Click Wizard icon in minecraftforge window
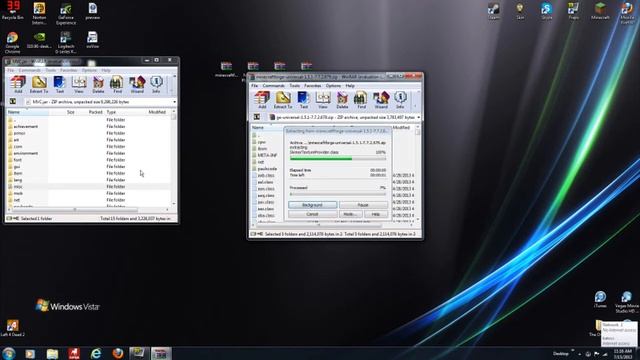Image resolution: width=640 pixels, height=360 pixels. tap(381, 100)
